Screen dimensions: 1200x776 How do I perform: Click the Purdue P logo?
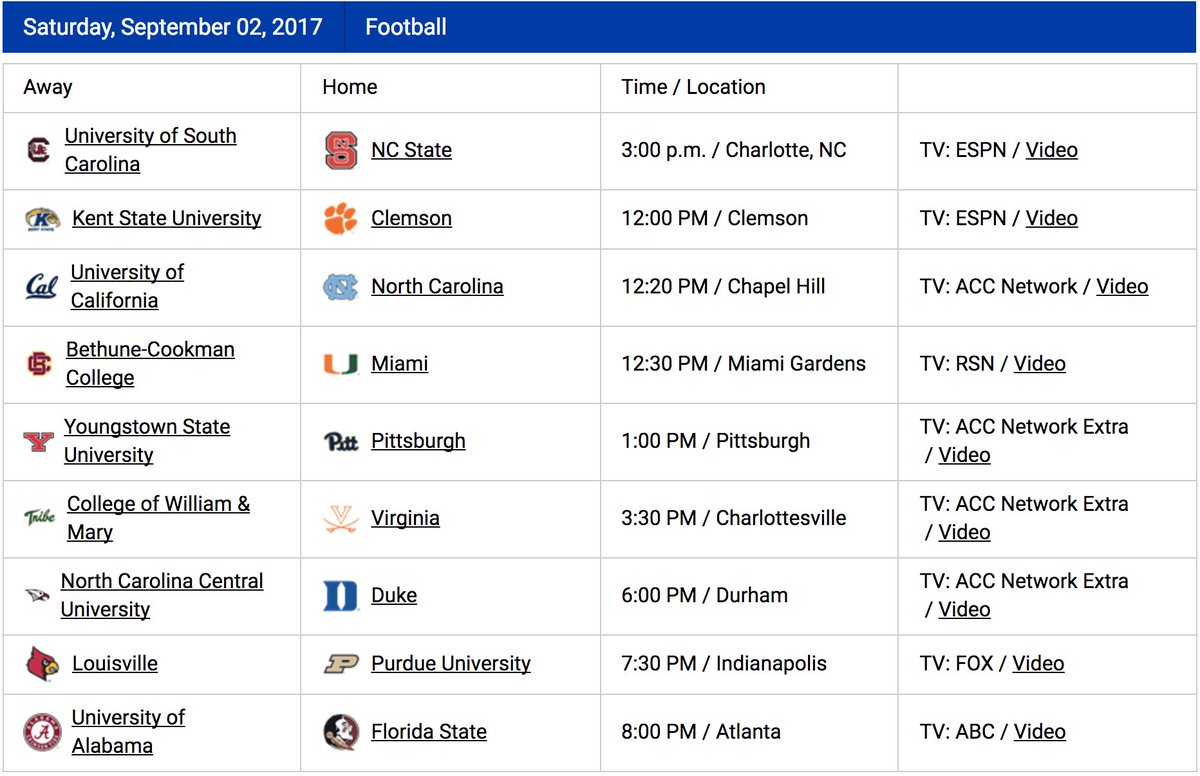tap(340, 664)
